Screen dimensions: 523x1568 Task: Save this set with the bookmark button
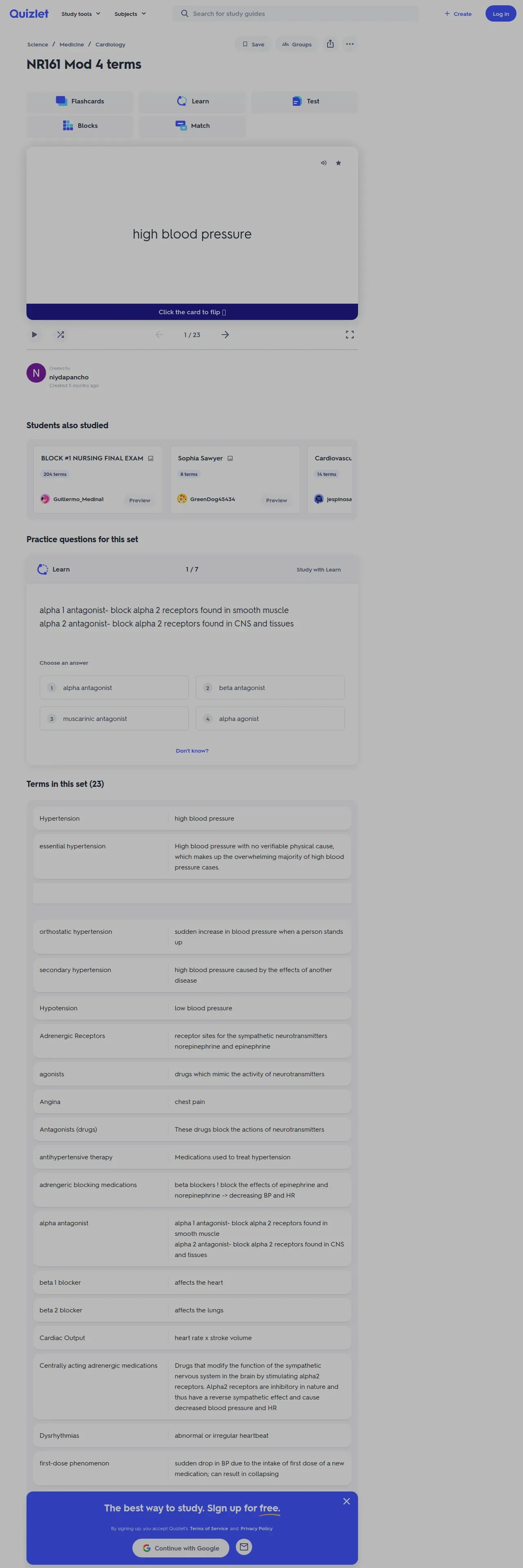tap(253, 44)
